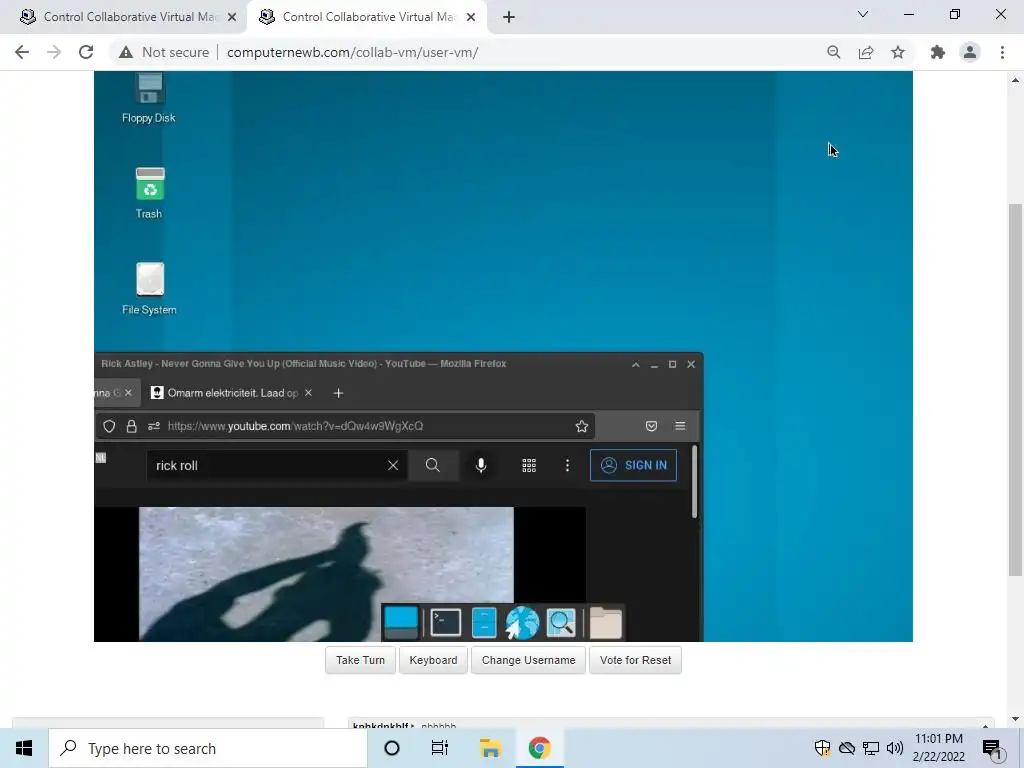Select the 'Omarm elektriciteit' Firefox tab
This screenshot has height=768, width=1024.
pyautogui.click(x=232, y=393)
